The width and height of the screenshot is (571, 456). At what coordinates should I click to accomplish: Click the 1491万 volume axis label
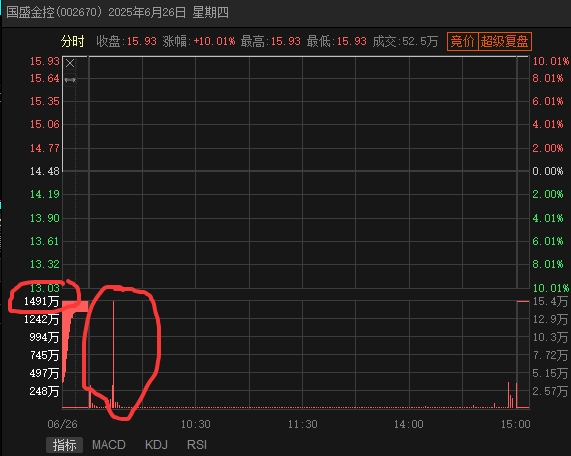point(41,302)
